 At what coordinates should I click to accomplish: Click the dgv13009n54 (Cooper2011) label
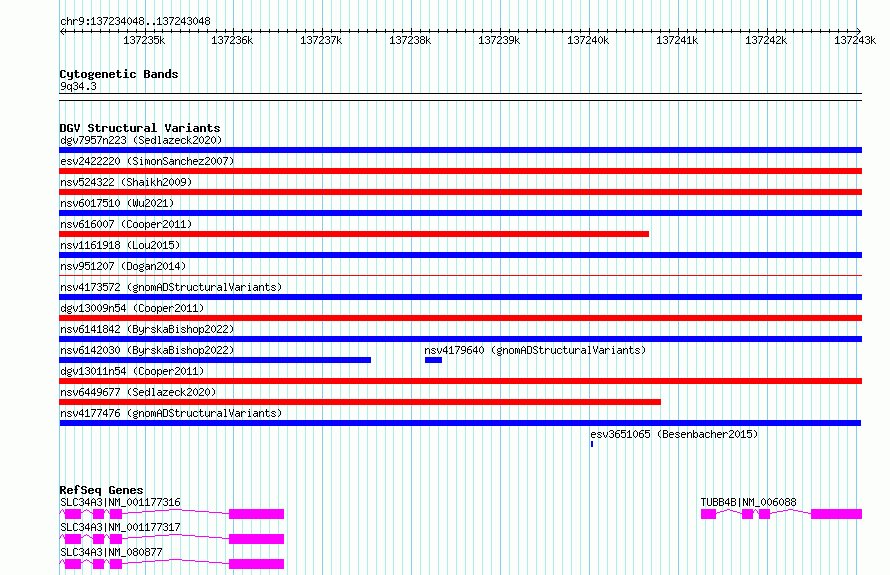tap(132, 308)
